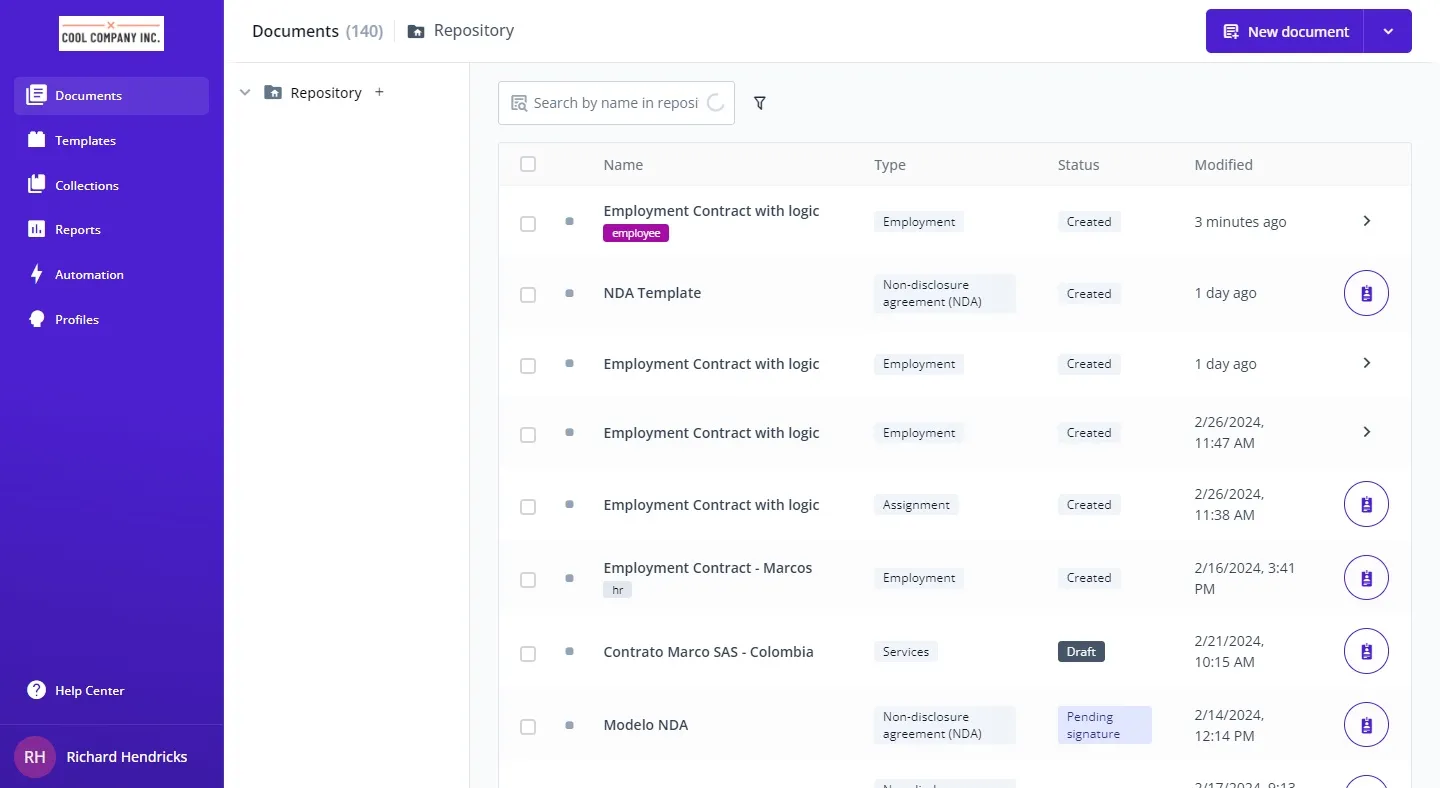
Task: Click the NDA Template row action icon
Action: tap(1366, 293)
